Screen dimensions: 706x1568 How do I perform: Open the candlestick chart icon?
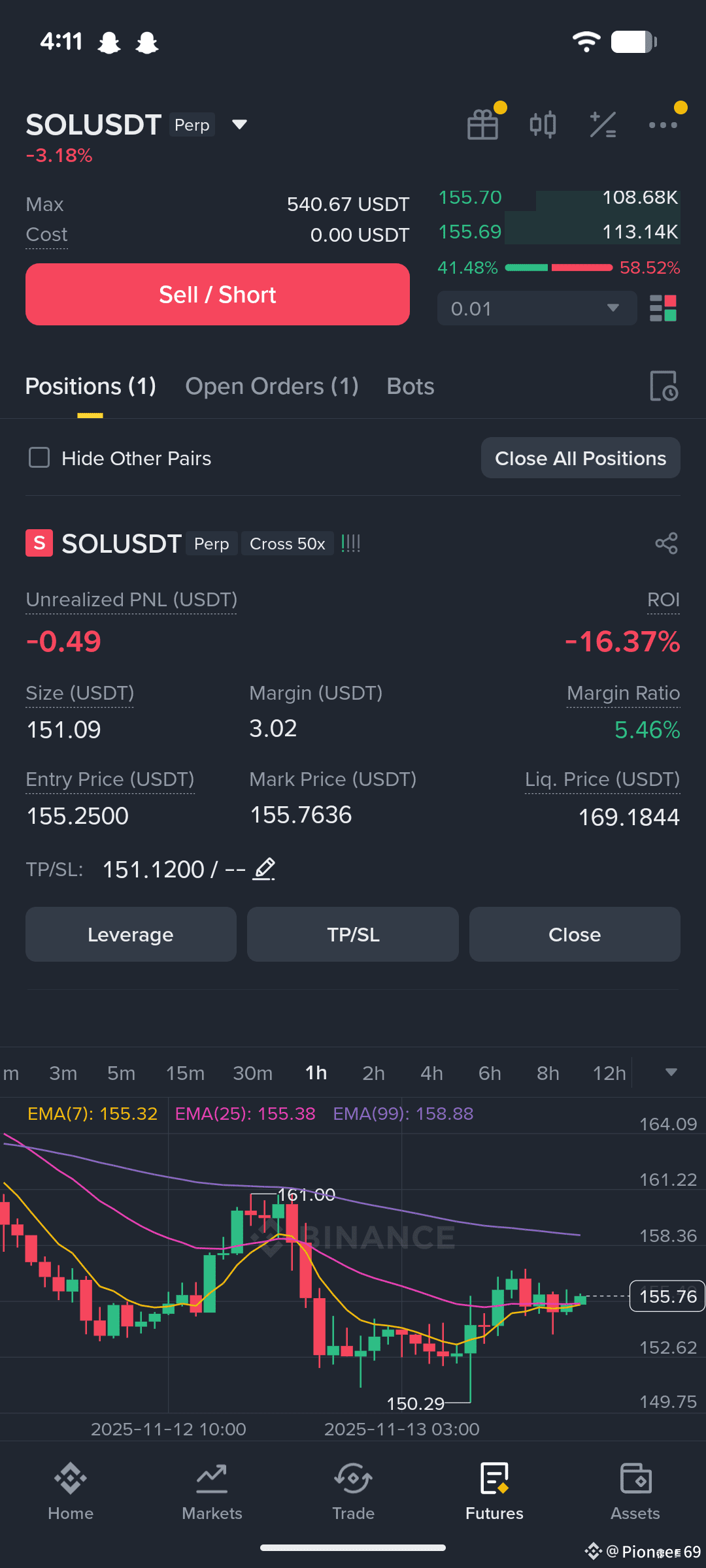point(543,124)
